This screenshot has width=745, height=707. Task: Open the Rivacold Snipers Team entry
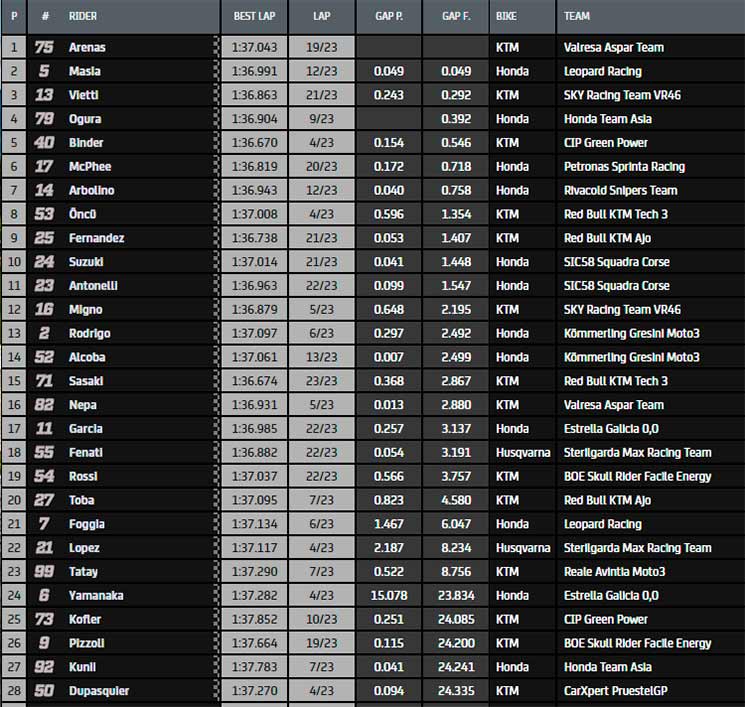click(620, 190)
